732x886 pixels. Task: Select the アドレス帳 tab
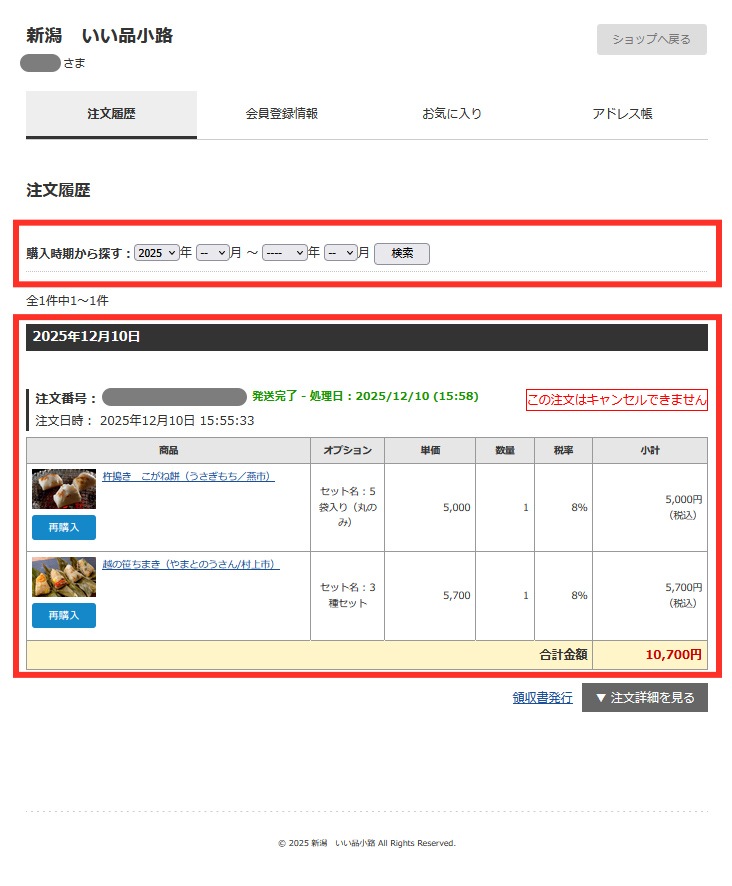(x=622, y=114)
